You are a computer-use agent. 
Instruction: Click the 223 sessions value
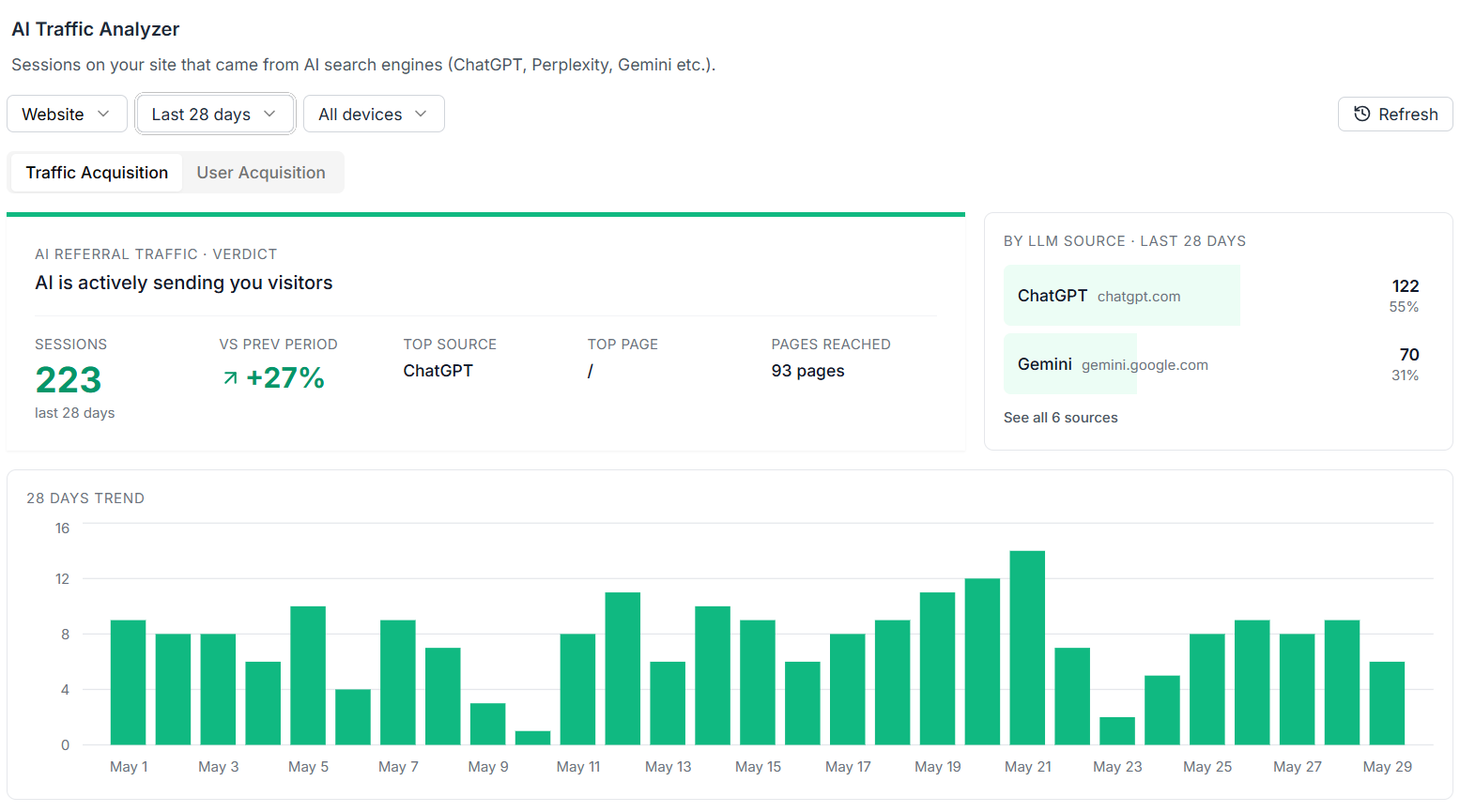pyautogui.click(x=68, y=380)
